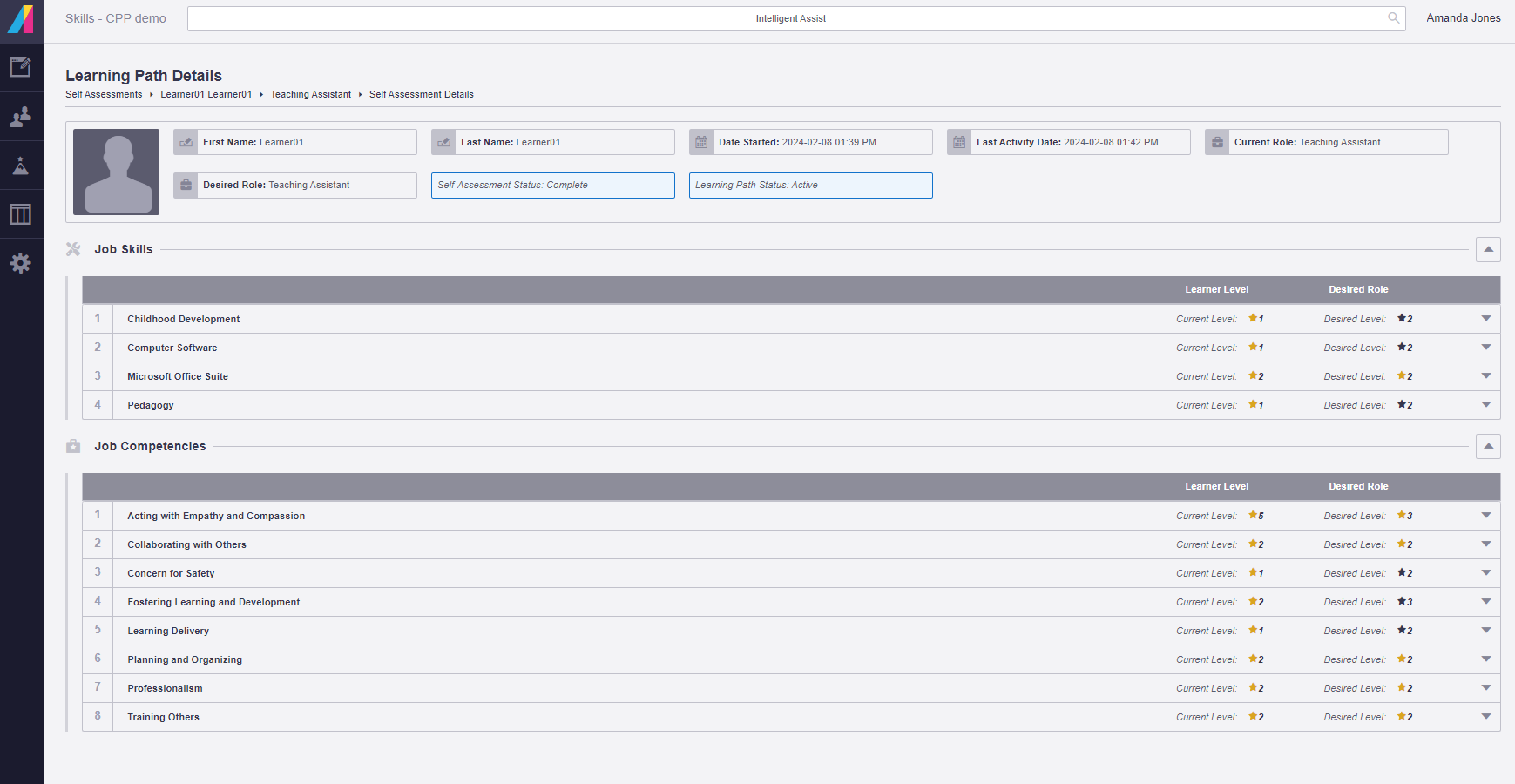Click the Learning Path Status: Active field
Image resolution: width=1515 pixels, height=784 pixels.
pyautogui.click(x=811, y=186)
